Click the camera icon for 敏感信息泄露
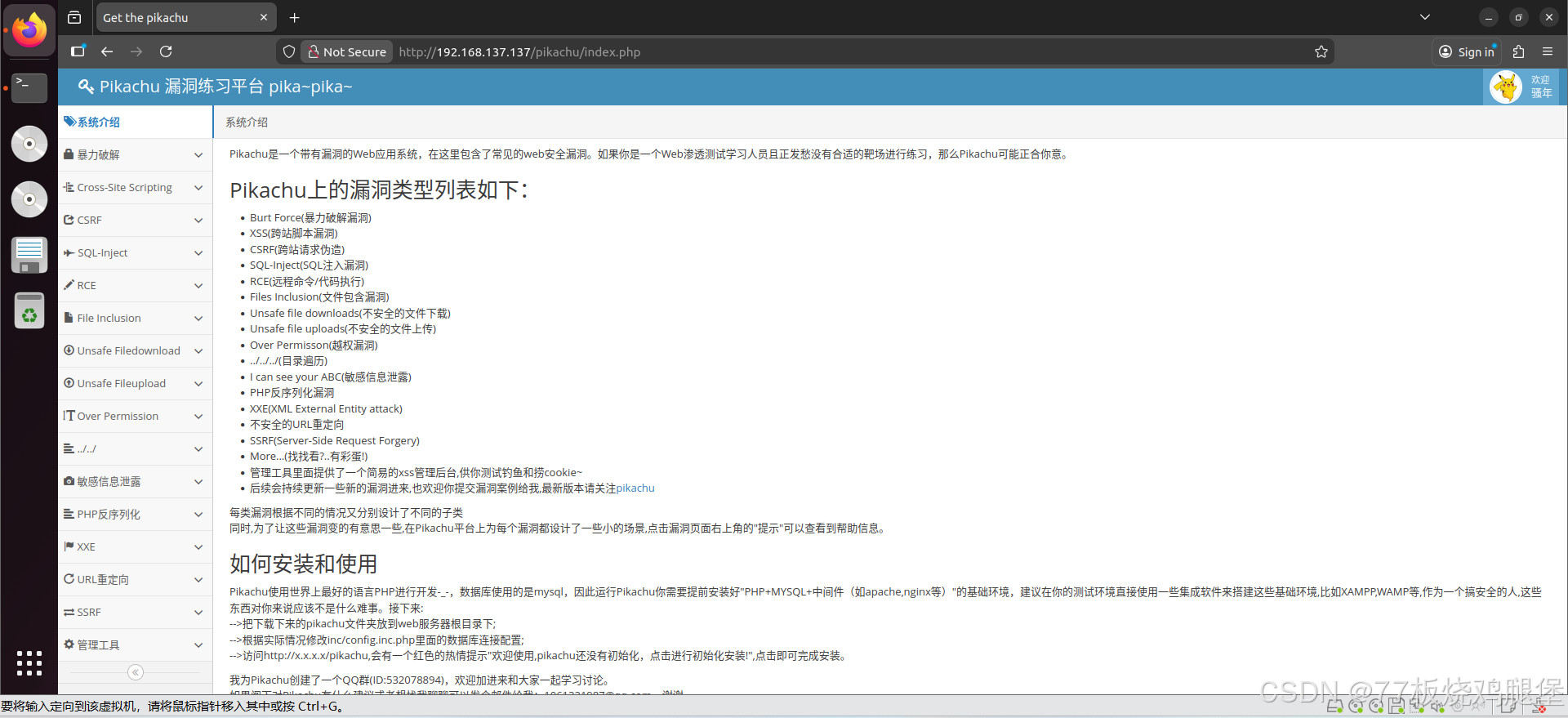Image resolution: width=1568 pixels, height=718 pixels. click(69, 481)
